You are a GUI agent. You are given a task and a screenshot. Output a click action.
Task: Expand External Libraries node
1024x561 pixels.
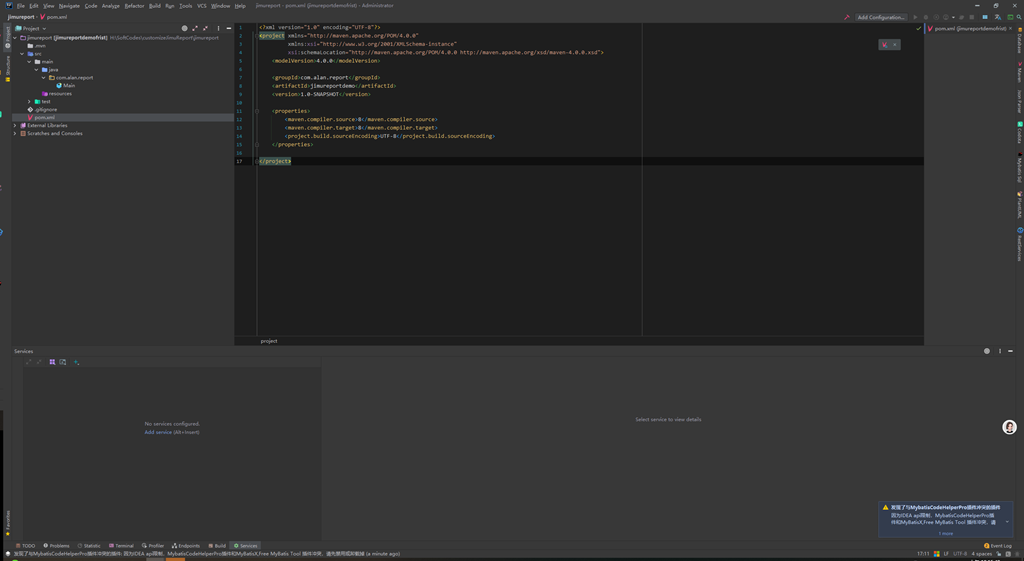(x=15, y=125)
